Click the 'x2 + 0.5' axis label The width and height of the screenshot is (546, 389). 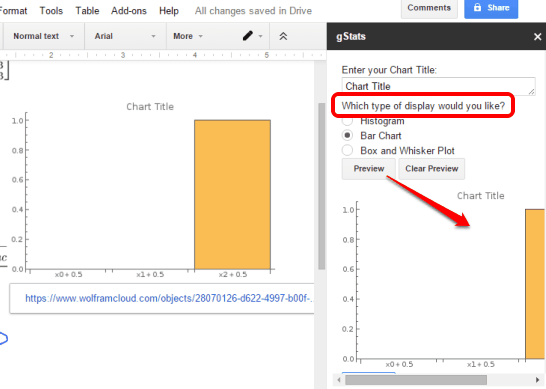233,274
